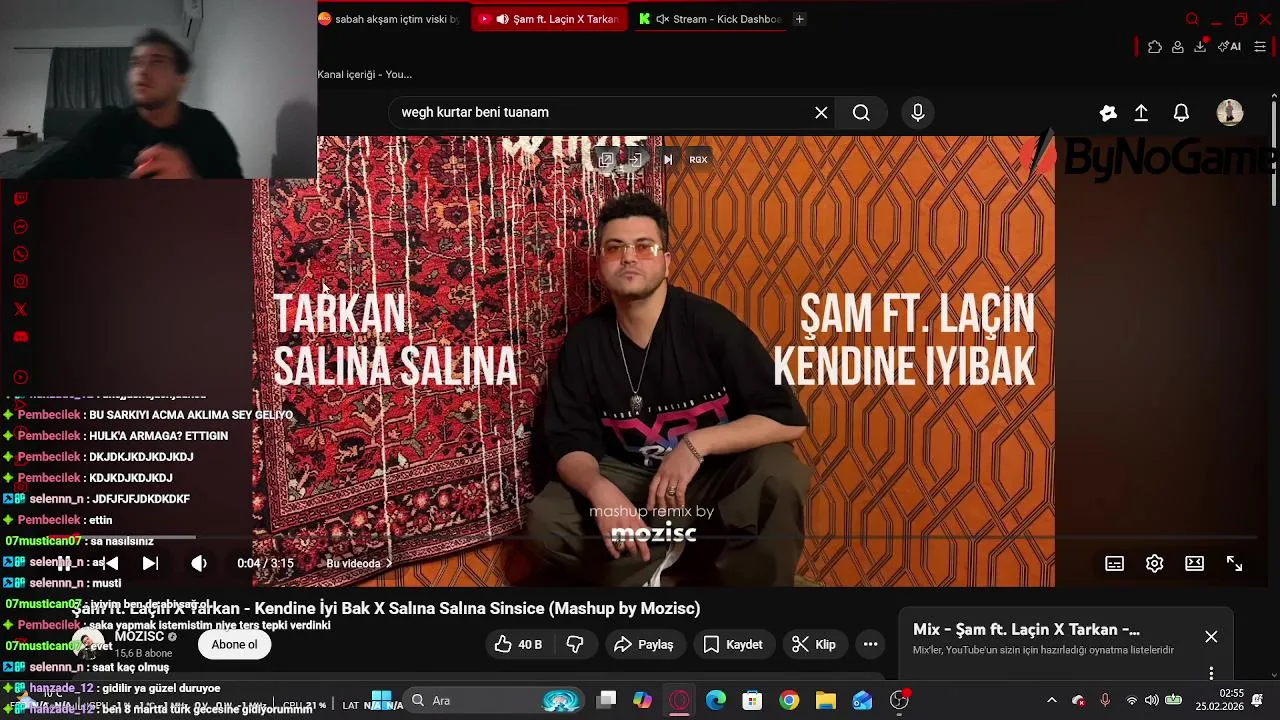
Task: Open pop-out overlay icon above video
Action: (x=606, y=160)
